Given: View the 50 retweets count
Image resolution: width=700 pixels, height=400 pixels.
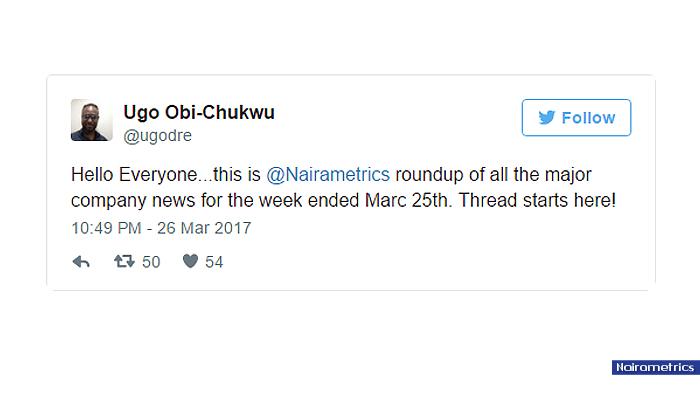Looking at the screenshot, I should [x=151, y=262].
